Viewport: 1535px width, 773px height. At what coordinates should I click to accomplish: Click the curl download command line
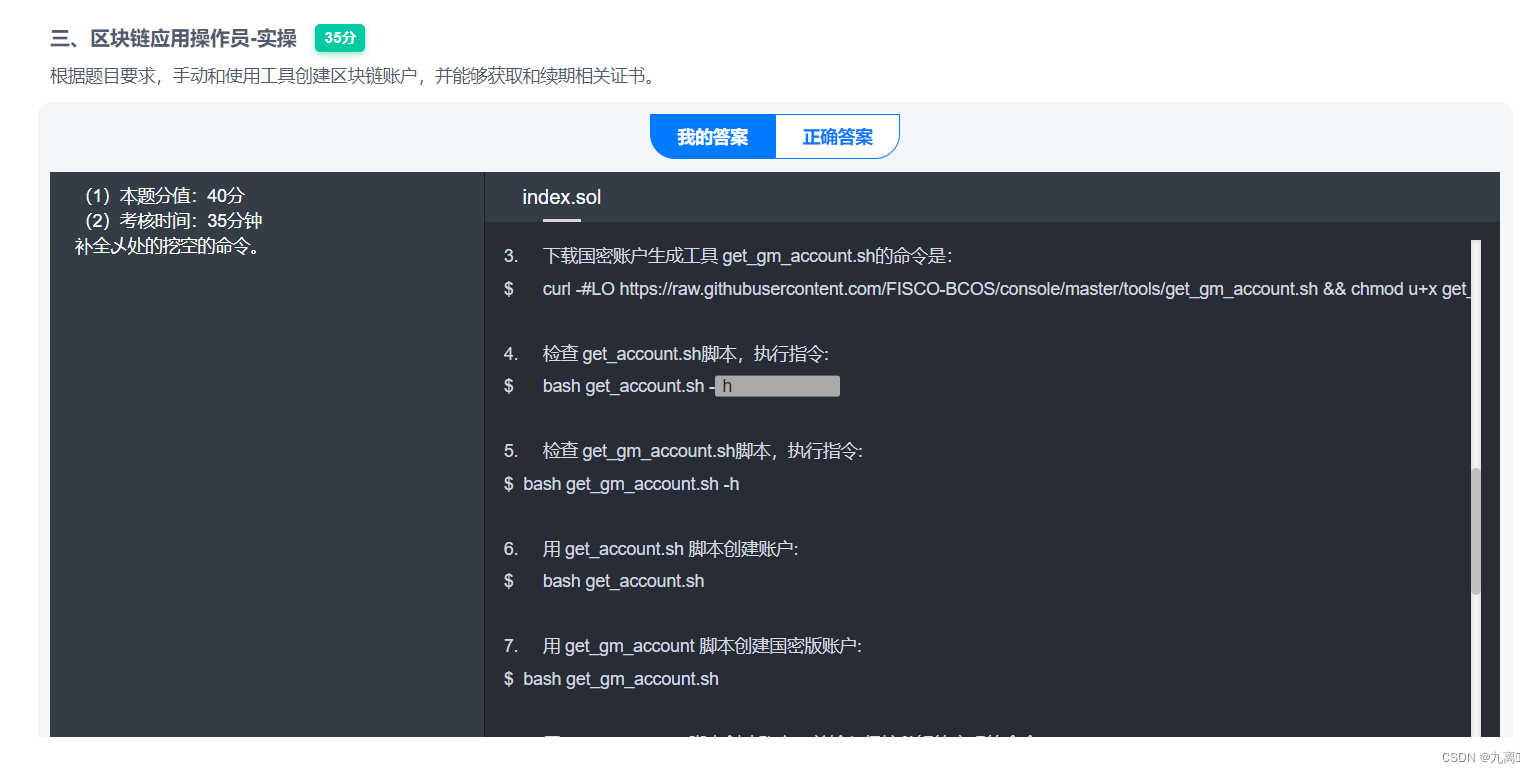(1005, 289)
